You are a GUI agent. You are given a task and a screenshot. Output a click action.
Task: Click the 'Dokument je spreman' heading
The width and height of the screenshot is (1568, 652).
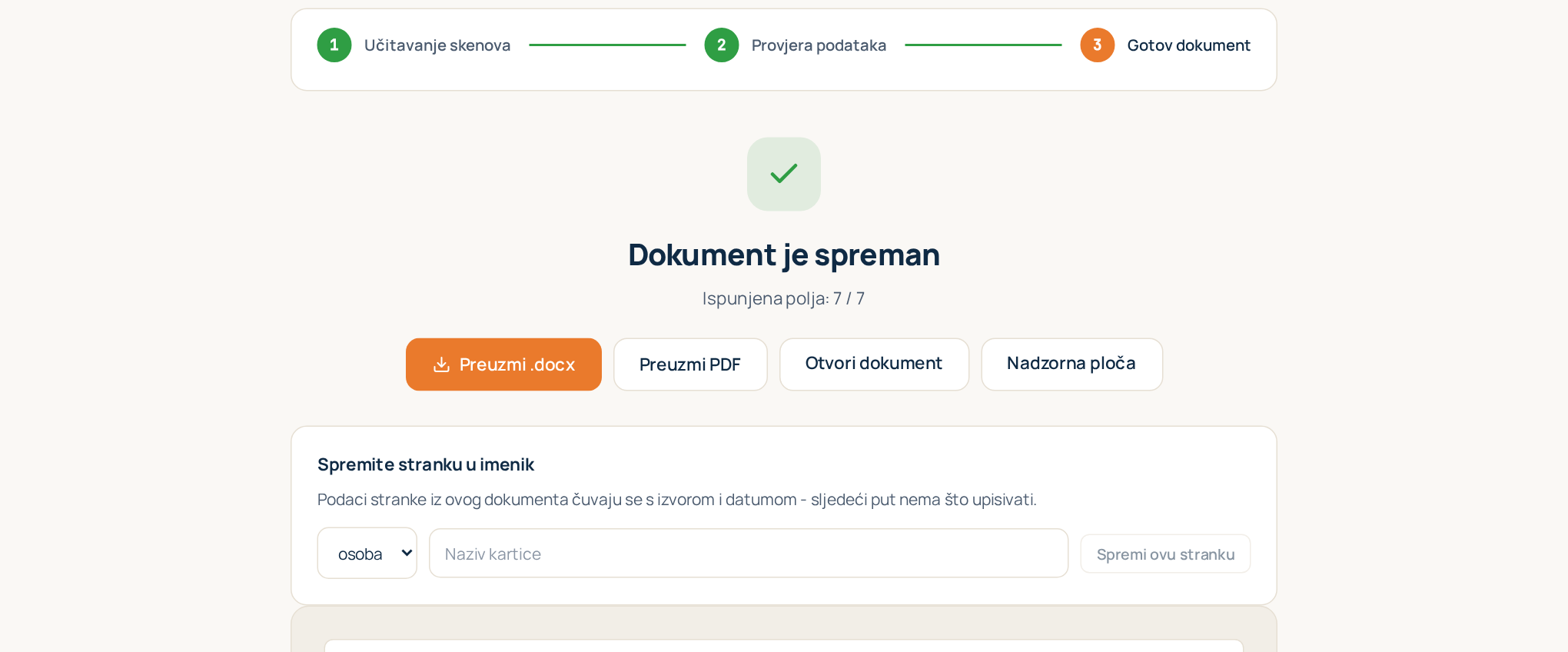click(x=784, y=255)
